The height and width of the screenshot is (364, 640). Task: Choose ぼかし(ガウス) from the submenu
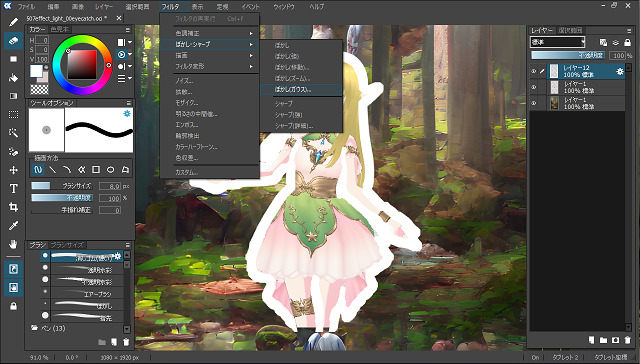(301, 89)
